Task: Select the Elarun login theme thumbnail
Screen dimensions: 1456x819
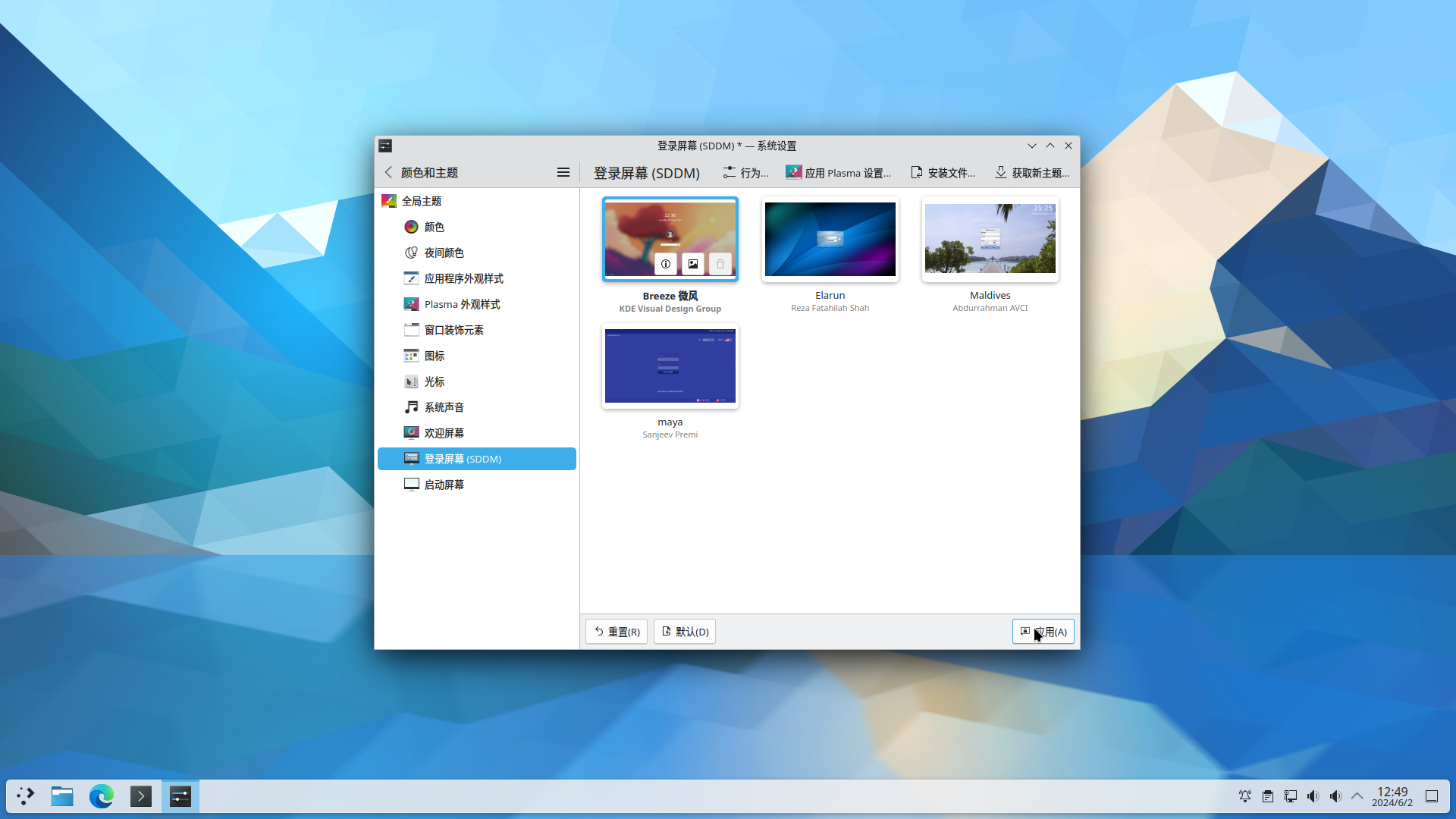Action: 830,240
